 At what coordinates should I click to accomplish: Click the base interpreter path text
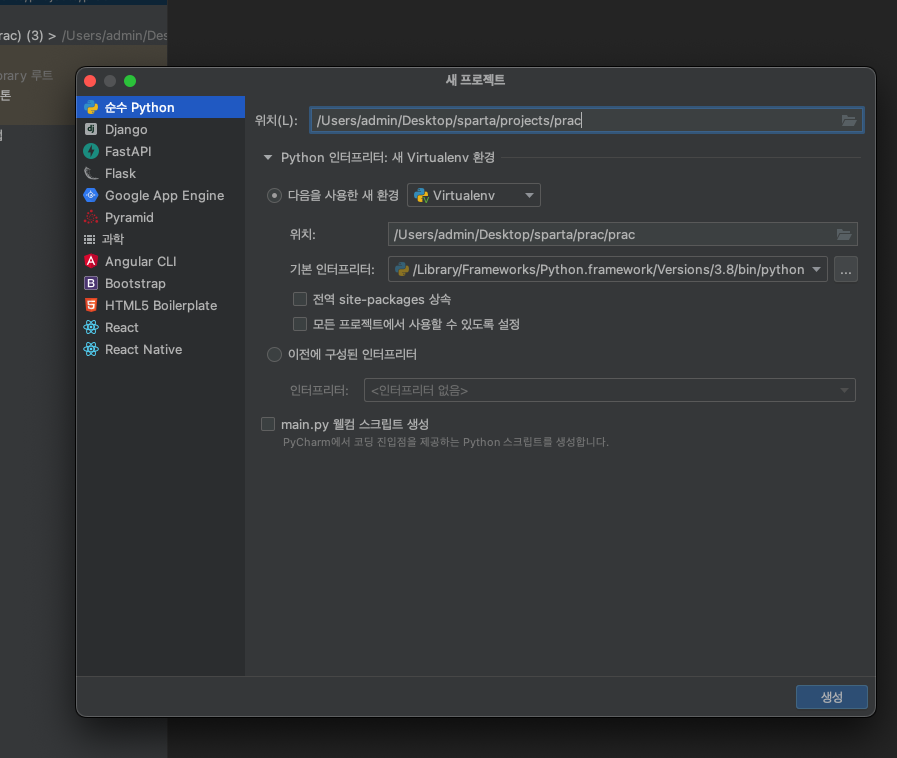point(609,269)
